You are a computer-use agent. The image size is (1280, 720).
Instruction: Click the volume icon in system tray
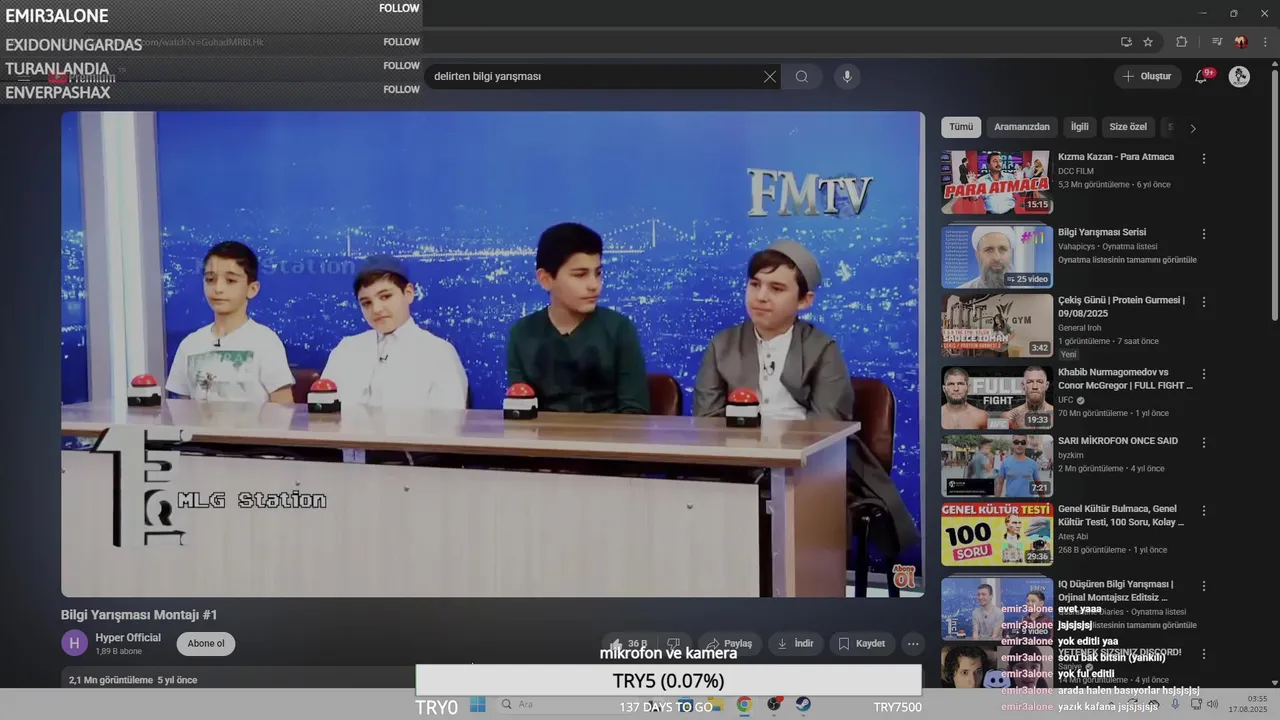pyautogui.click(x=1212, y=704)
